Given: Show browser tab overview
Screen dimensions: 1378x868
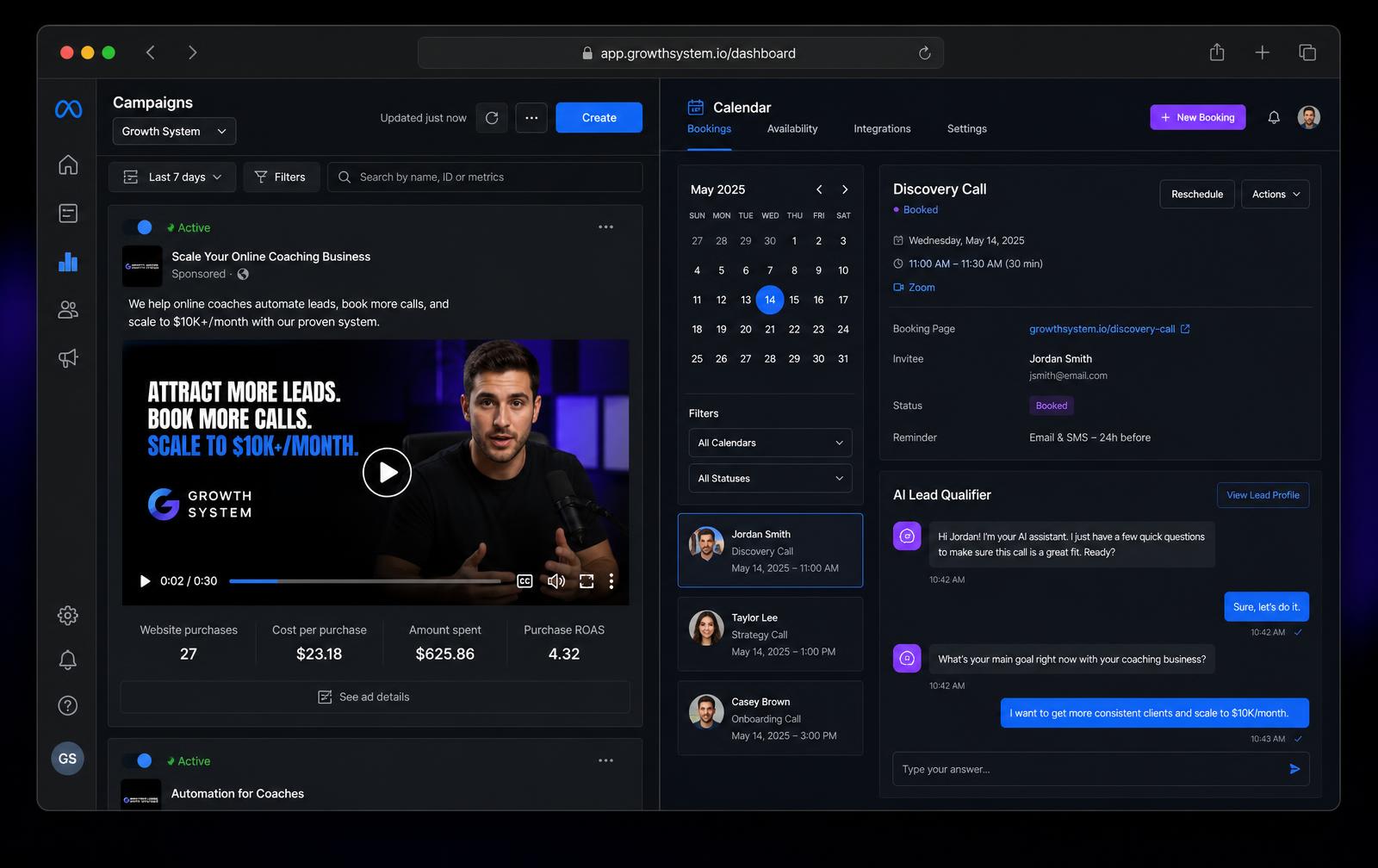Looking at the screenshot, I should [x=1307, y=53].
